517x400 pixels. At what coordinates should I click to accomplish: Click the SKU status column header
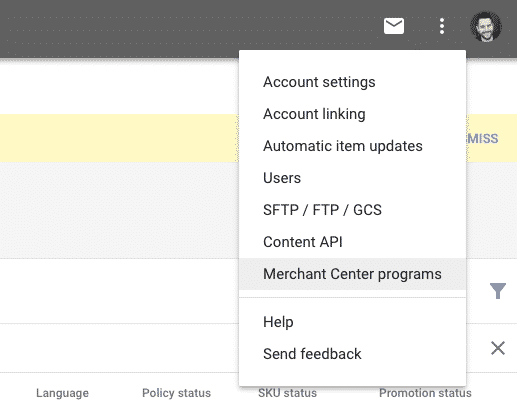287,393
